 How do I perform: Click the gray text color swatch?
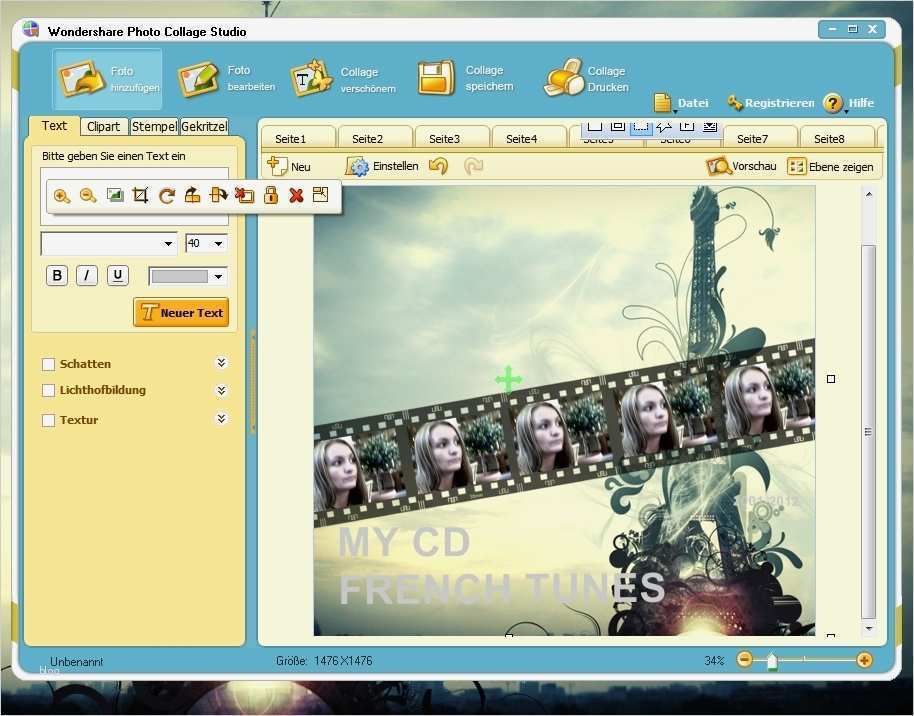click(180, 276)
